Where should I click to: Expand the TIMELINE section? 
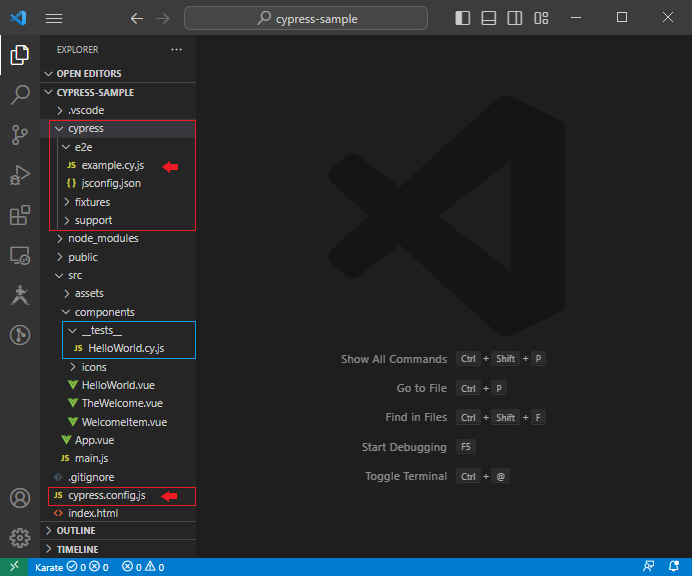(118, 549)
